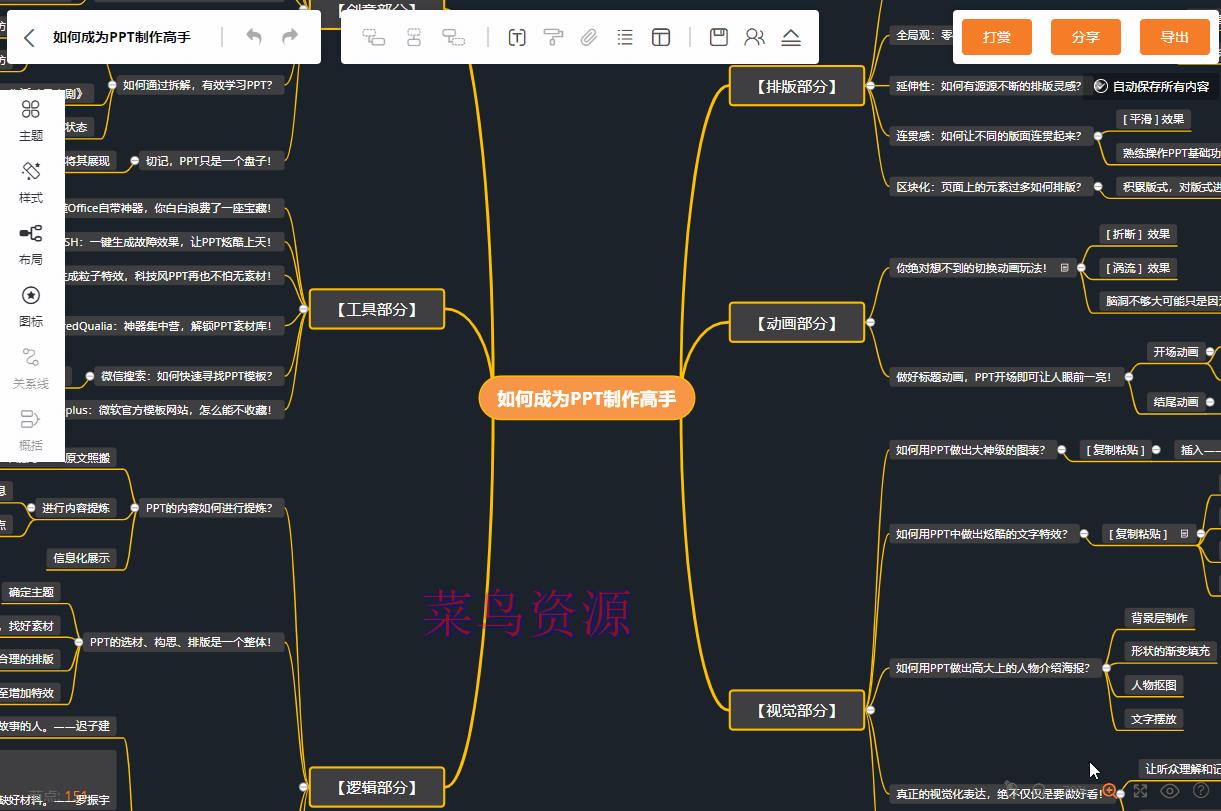Collapse the 【视觉部分】 branch node

click(x=870, y=711)
